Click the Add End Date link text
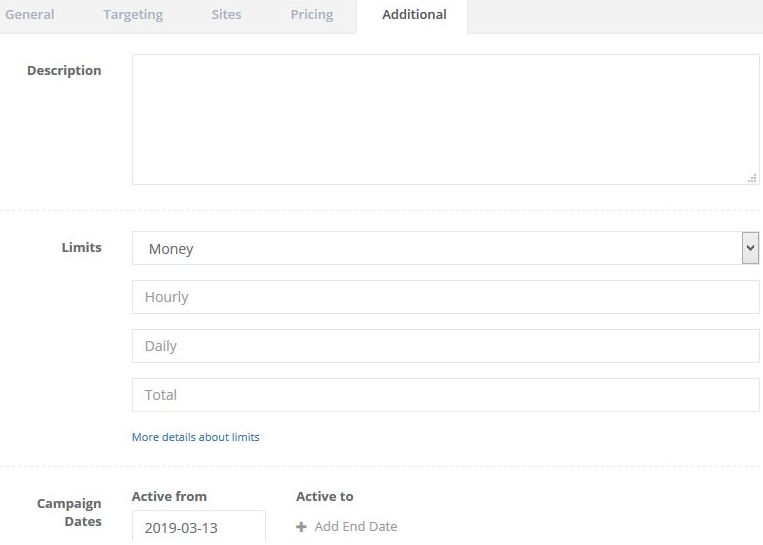Screen dimensions: 763x545 [355, 527]
